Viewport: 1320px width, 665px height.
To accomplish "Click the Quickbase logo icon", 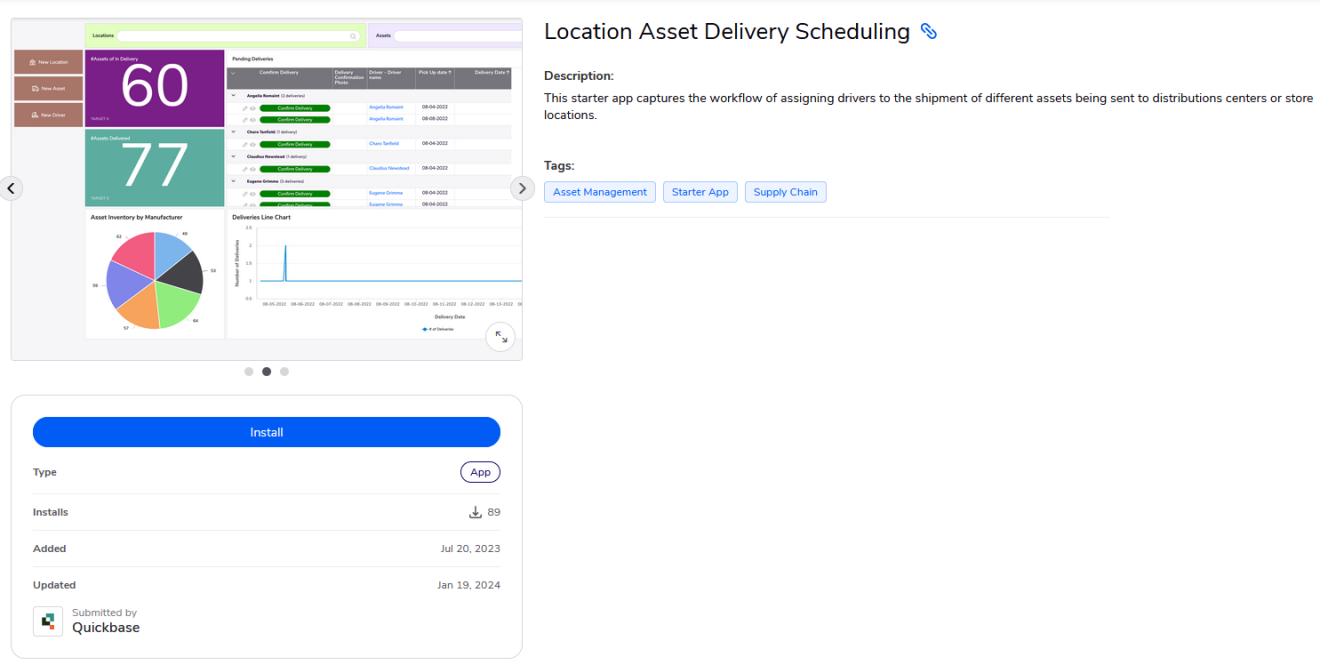I will coord(47,621).
